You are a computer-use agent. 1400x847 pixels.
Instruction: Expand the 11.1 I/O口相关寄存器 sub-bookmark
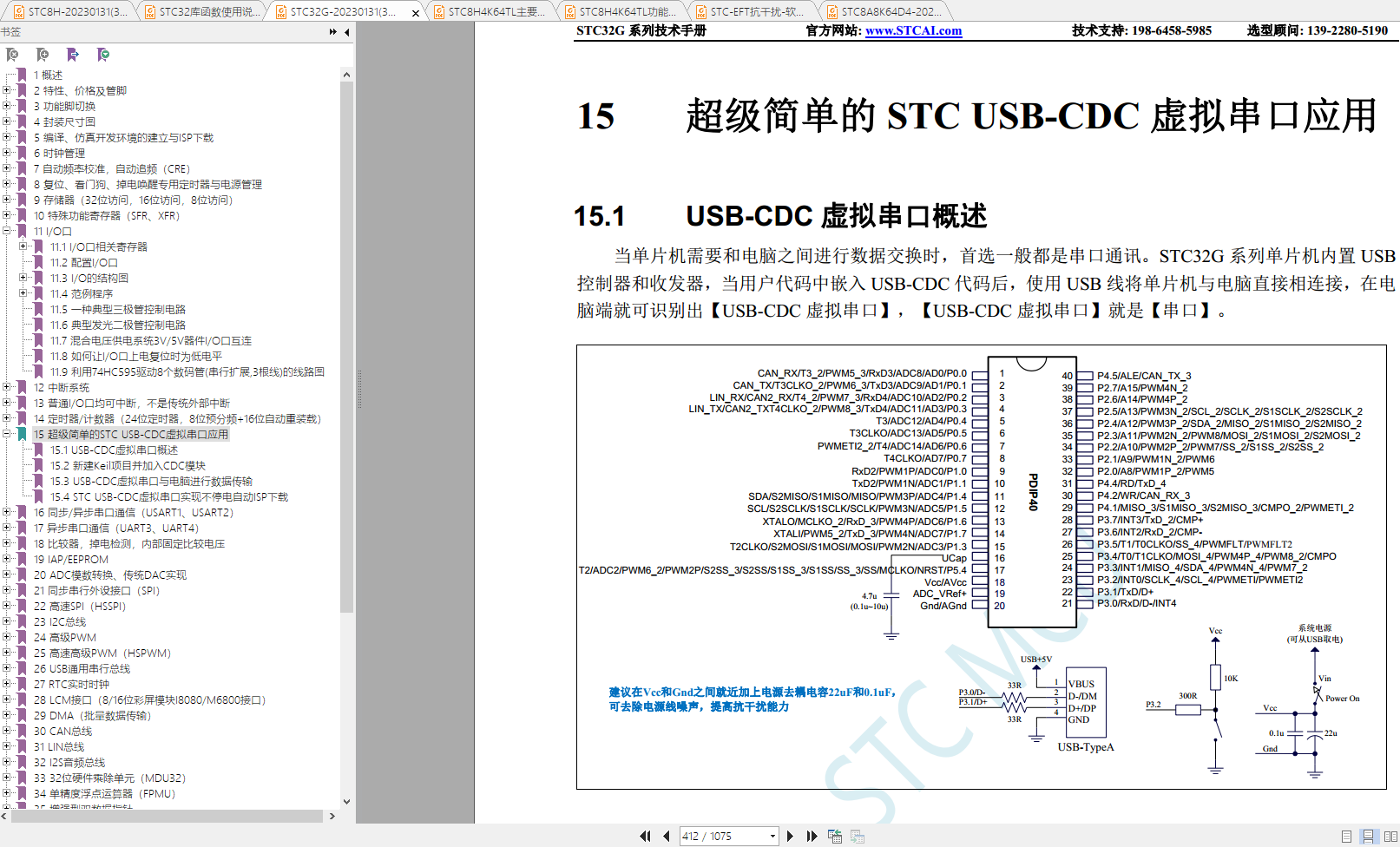pos(23,247)
